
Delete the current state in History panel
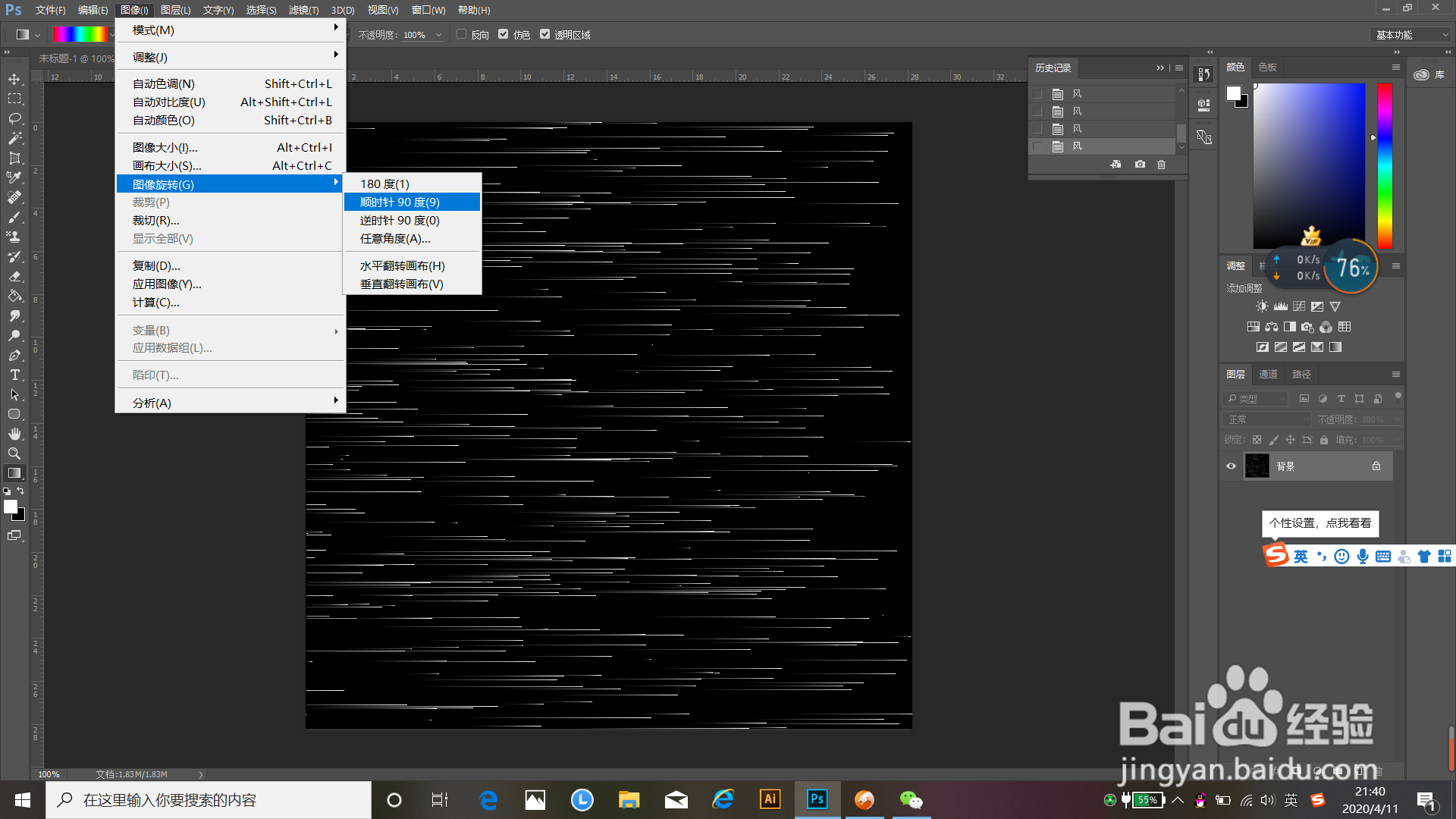1161,165
